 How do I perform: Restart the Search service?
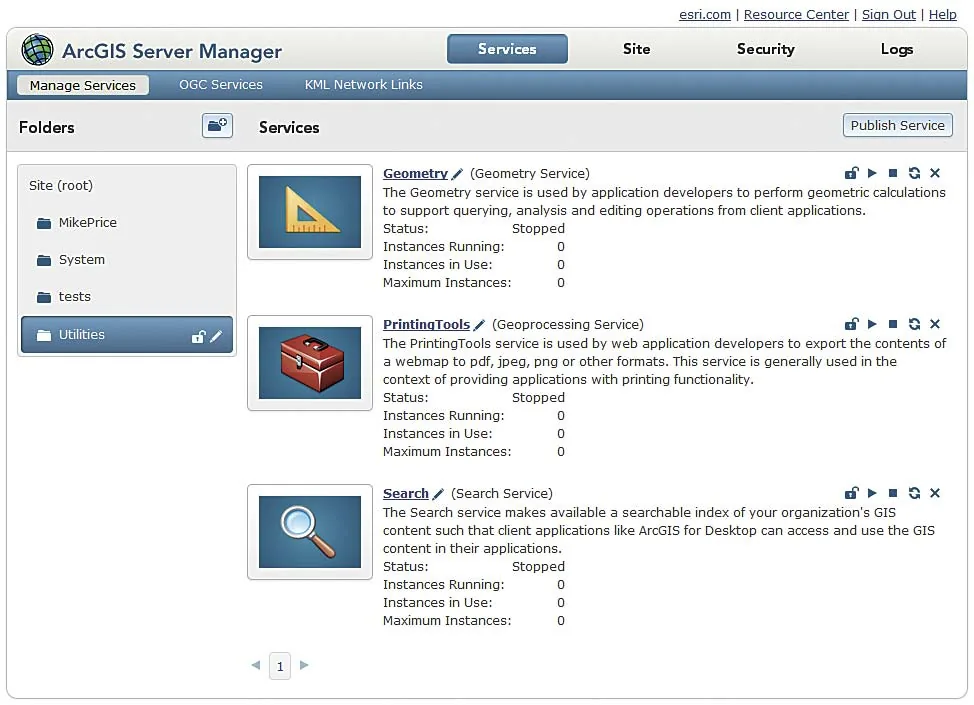pyautogui.click(x=914, y=493)
